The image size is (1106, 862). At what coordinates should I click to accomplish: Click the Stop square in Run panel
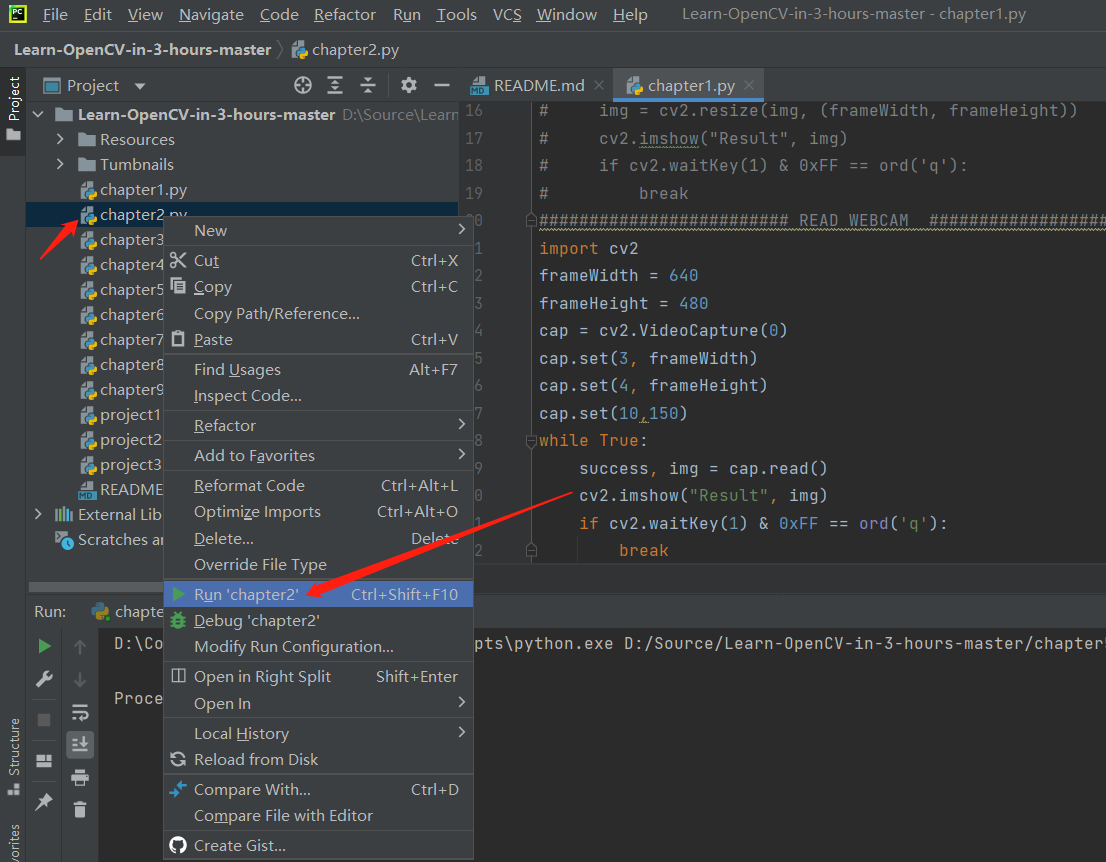tap(44, 720)
